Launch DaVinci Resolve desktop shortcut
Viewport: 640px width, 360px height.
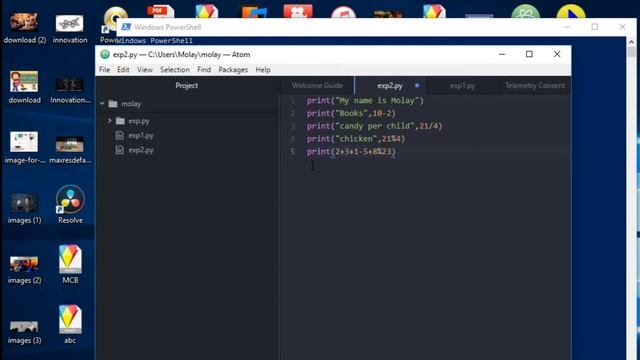point(70,204)
